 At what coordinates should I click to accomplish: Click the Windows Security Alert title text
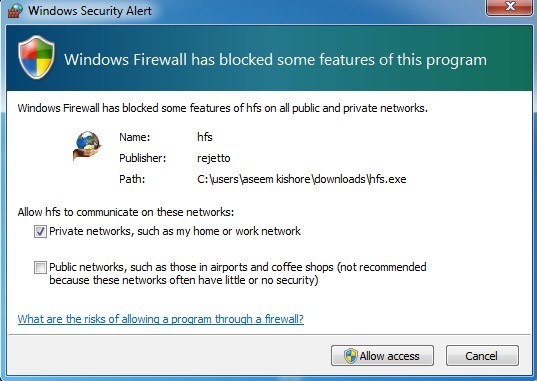pos(90,11)
